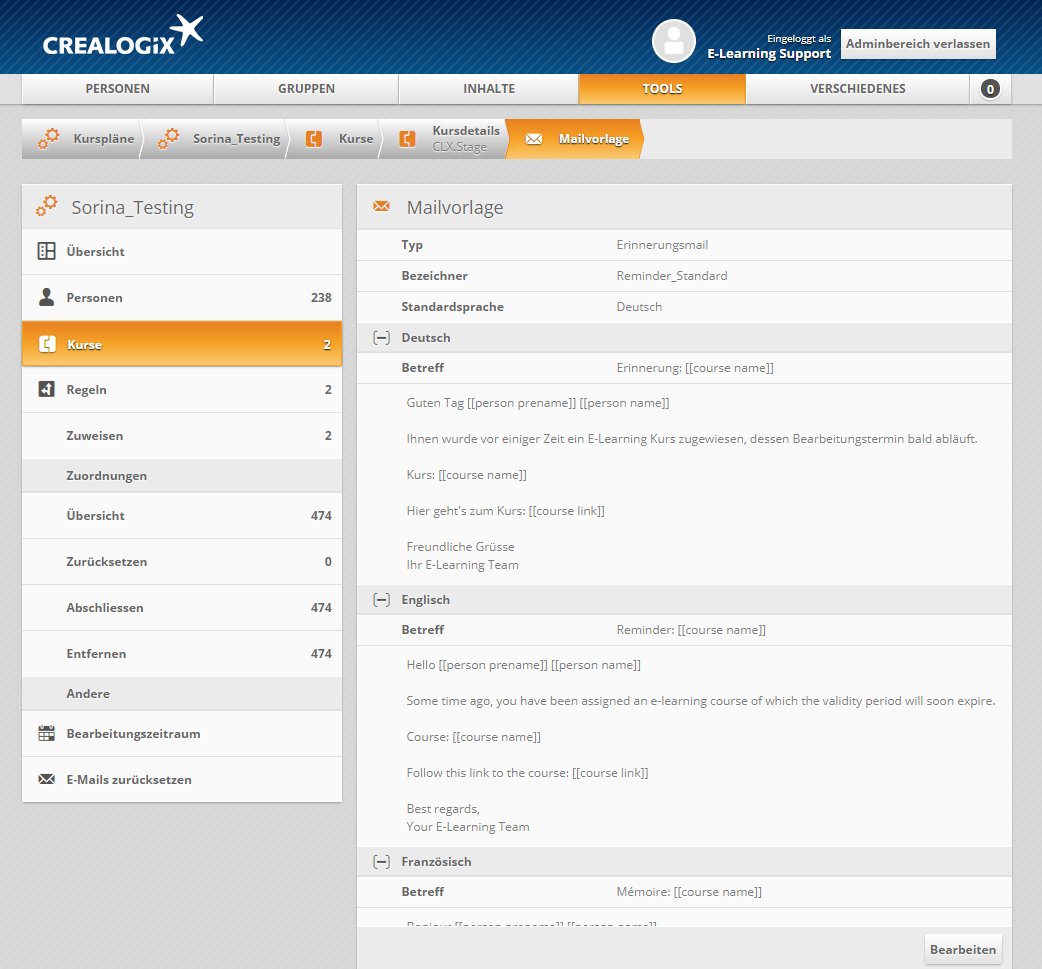The width and height of the screenshot is (1042, 969).
Task: Go to Sorina_Testing breadcrumb
Action: tap(236, 139)
